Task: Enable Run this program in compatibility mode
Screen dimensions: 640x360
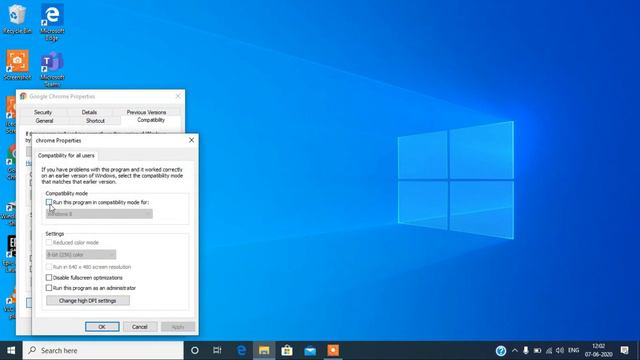Action: (49, 202)
